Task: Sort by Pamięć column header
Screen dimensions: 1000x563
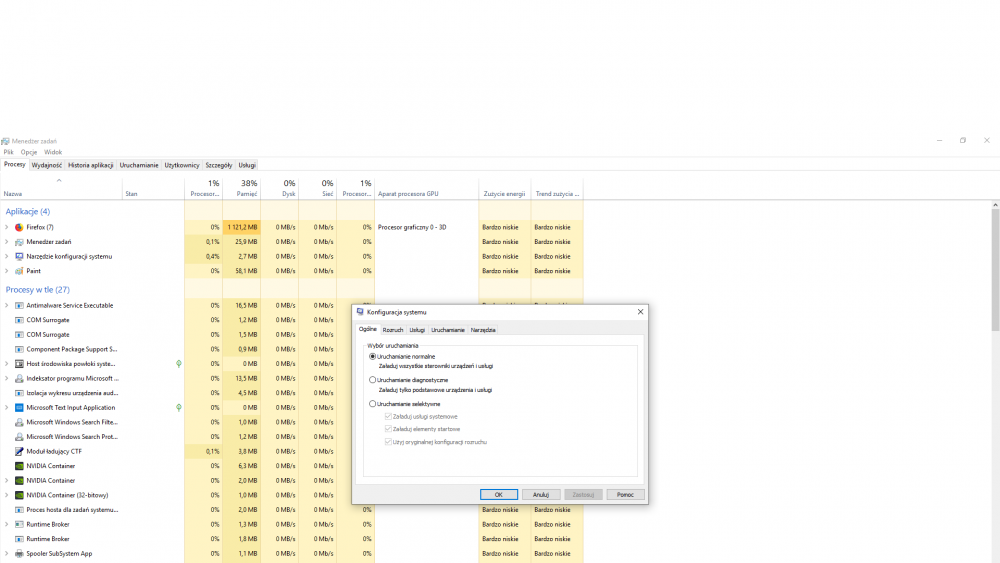Action: (242, 189)
